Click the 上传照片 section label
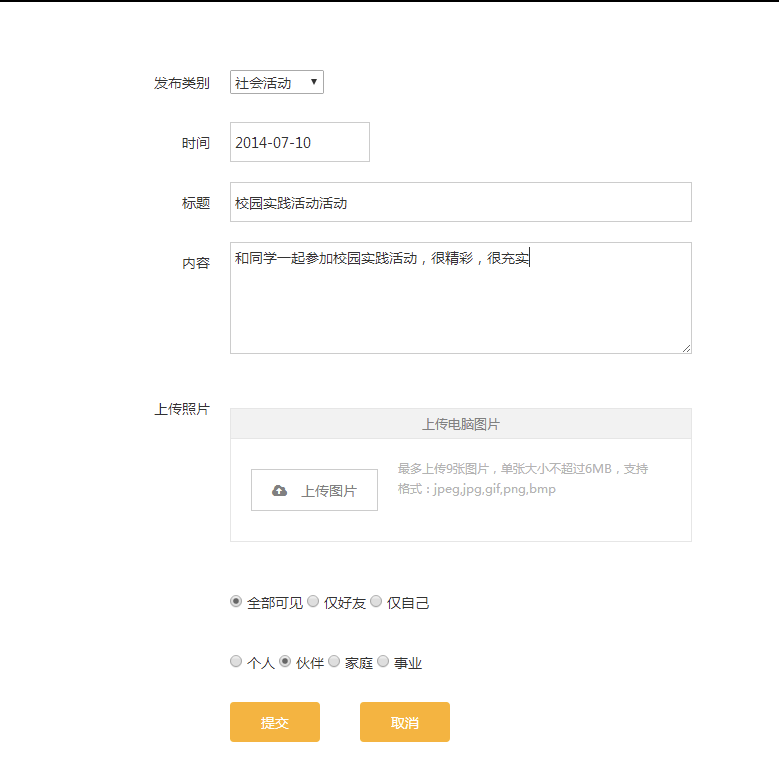This screenshot has width=779, height=766. pyautogui.click(x=182, y=409)
